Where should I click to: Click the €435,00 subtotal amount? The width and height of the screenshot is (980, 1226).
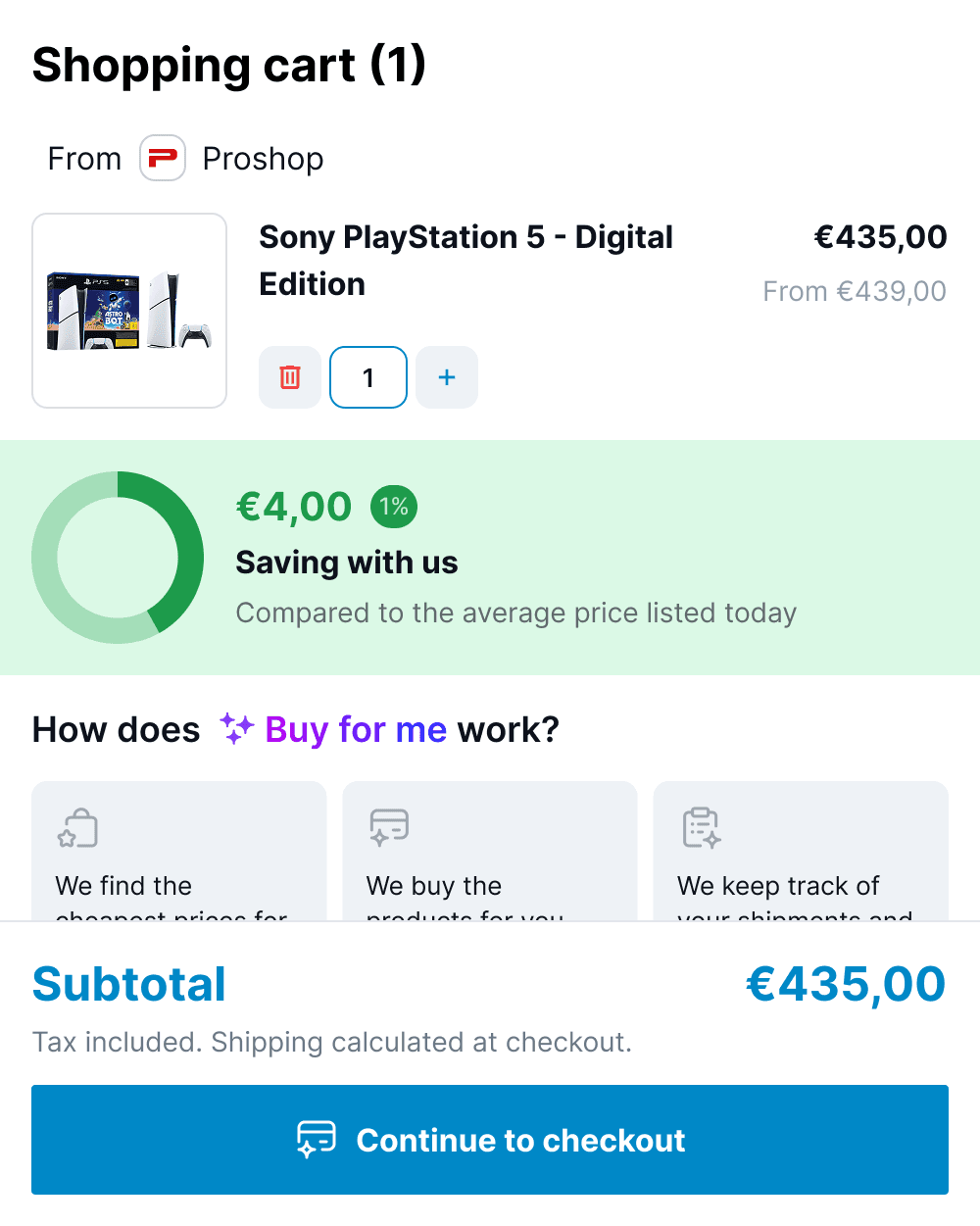click(x=847, y=984)
